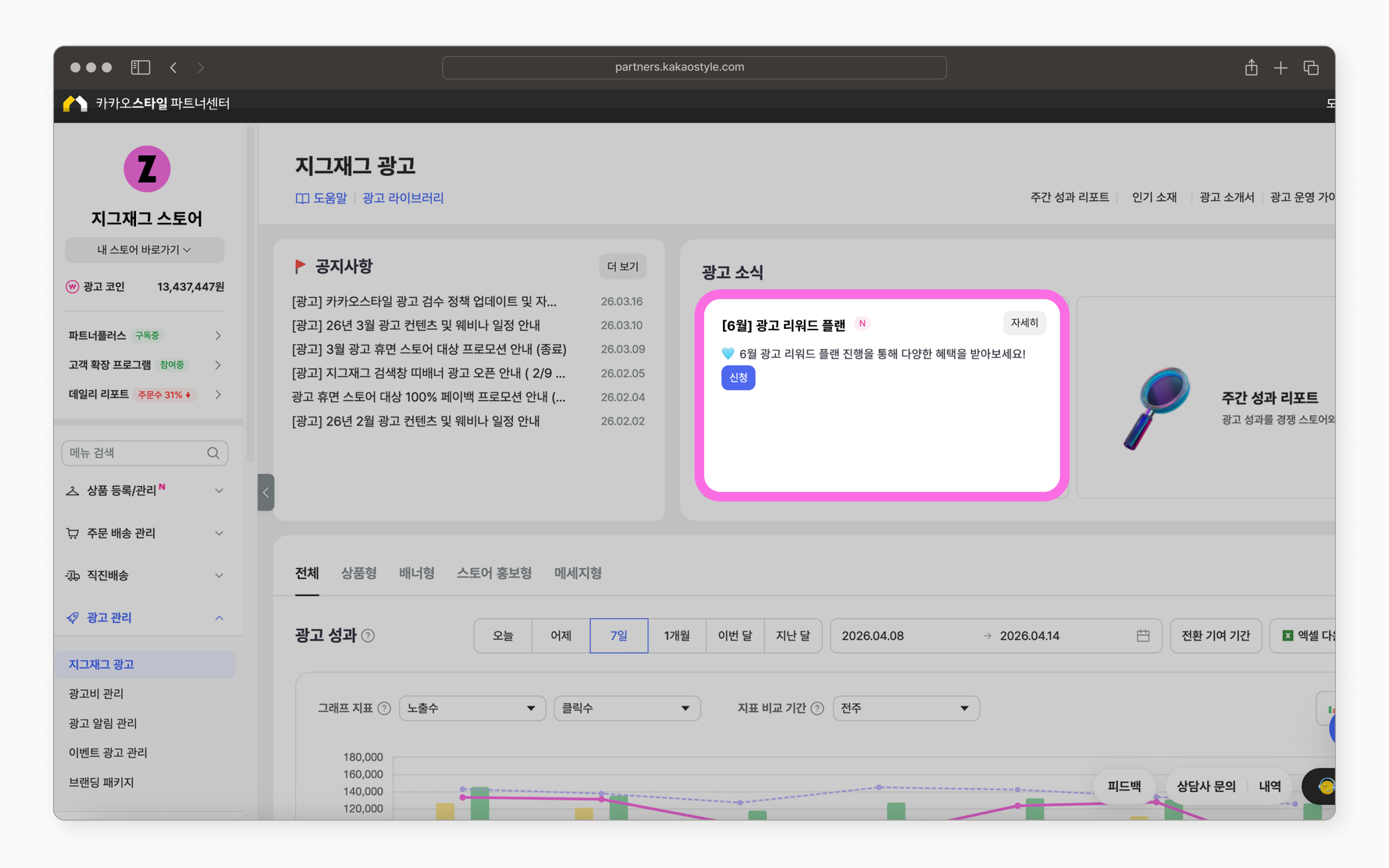
Task: Click the hanger icon beside 상품 등록/관리
Action: [x=72, y=491]
